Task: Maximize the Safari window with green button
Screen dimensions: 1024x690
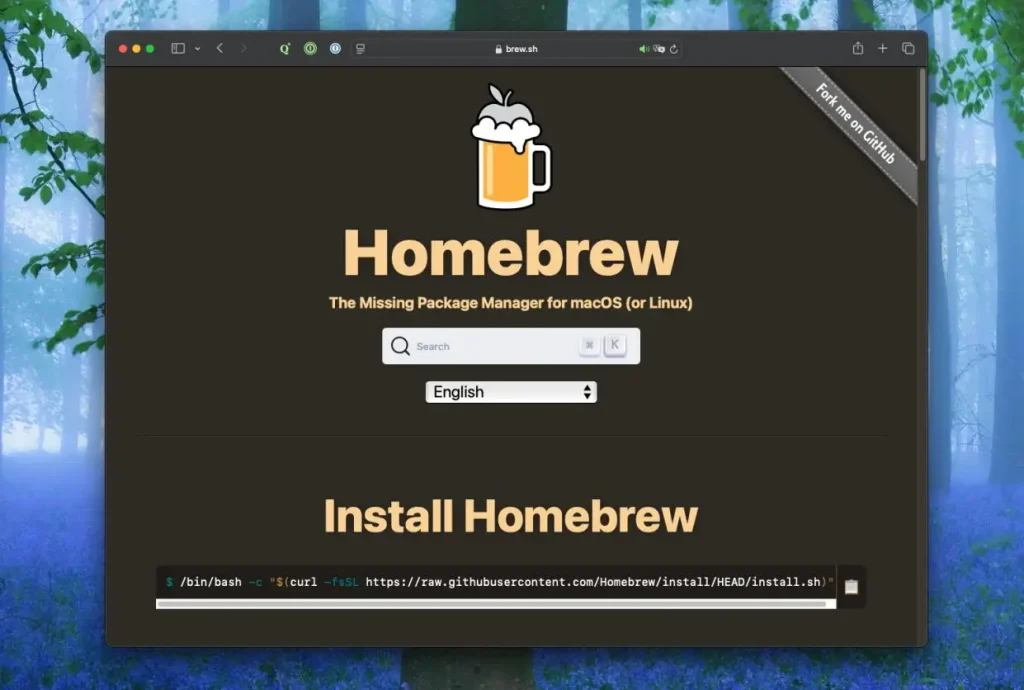Action: [x=150, y=48]
